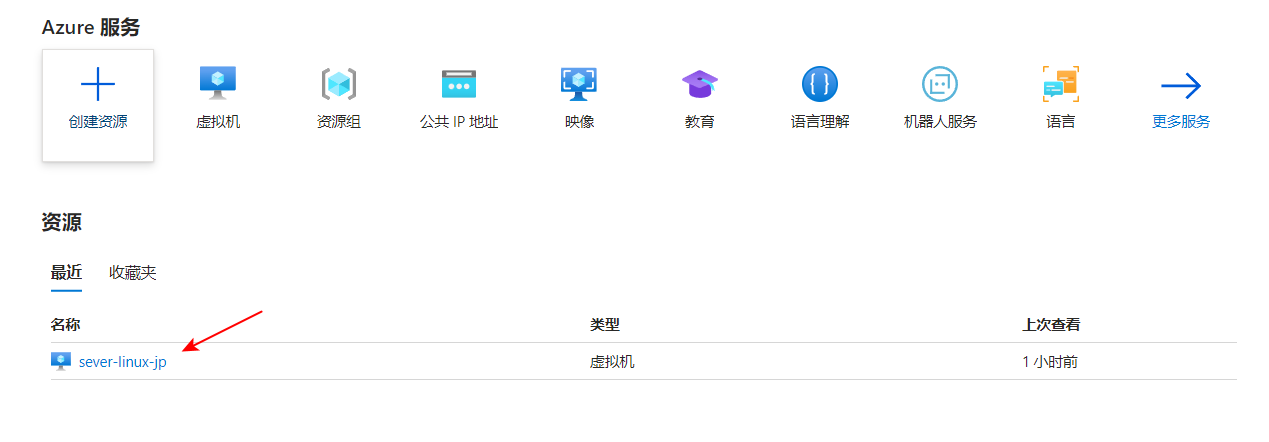This screenshot has height=442, width=1269.
Task: Click the Azure 服务 heading
Action: 91,28
